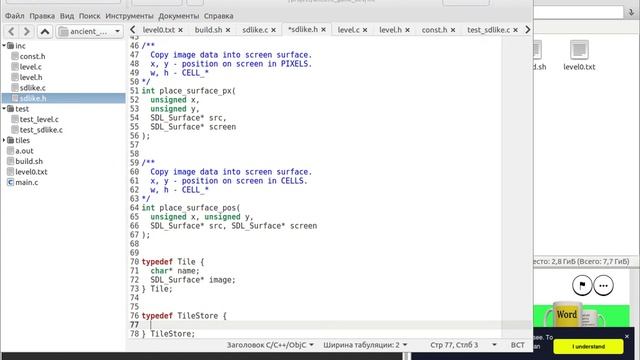Collapse the test folder in tree
The image size is (640, 360).
pyautogui.click(x=4, y=109)
